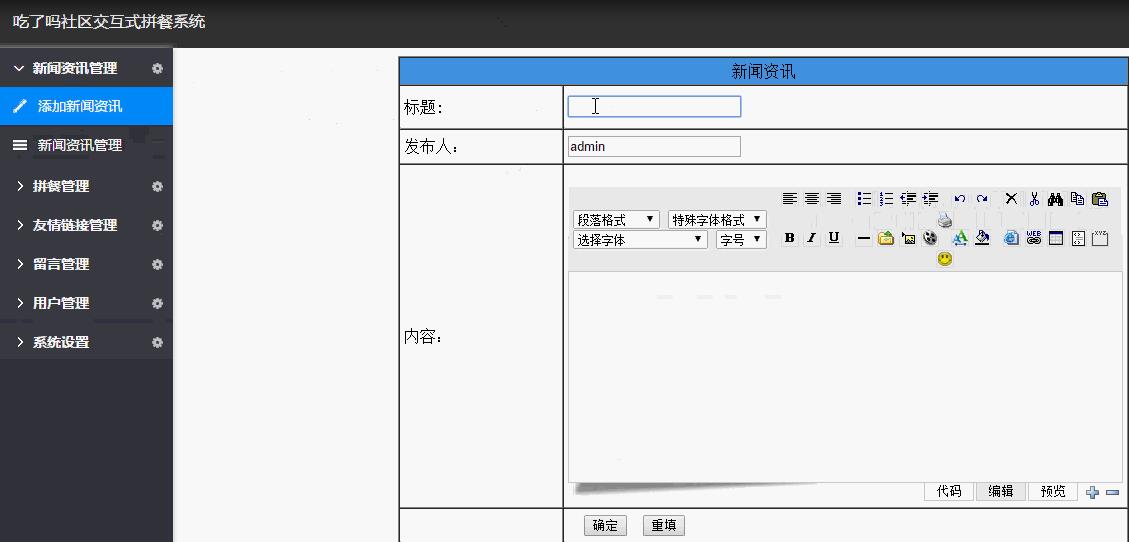Click the center align icon

(x=812, y=199)
